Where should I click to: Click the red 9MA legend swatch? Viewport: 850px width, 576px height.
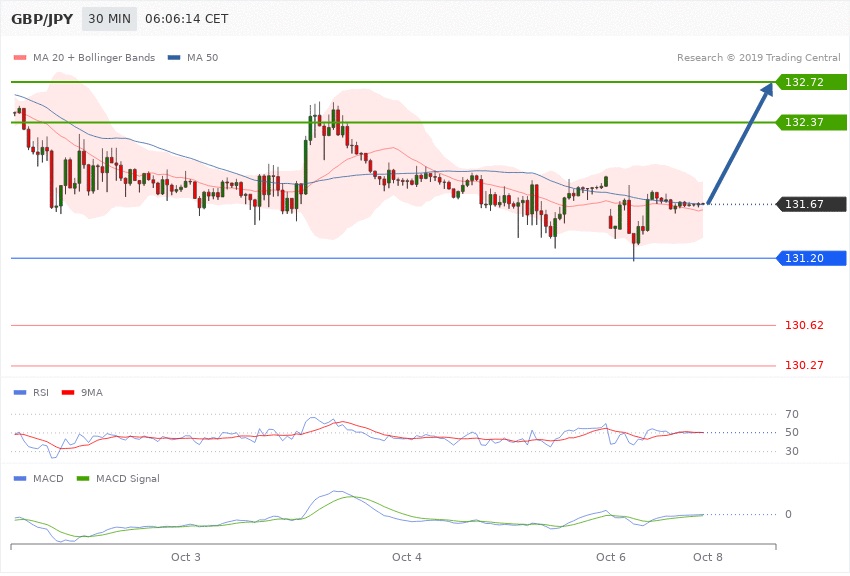click(67, 392)
